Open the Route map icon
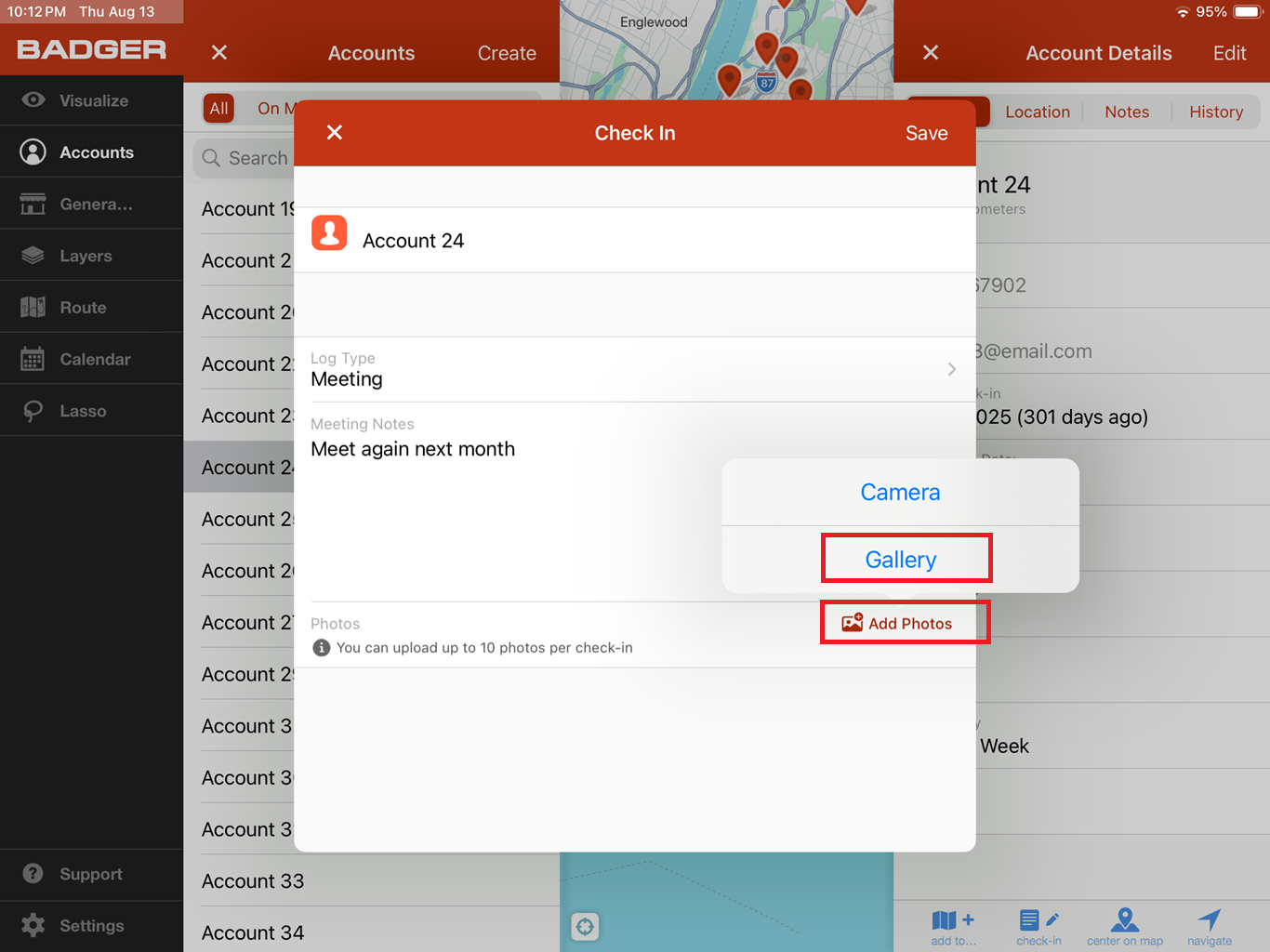 pos(33,307)
